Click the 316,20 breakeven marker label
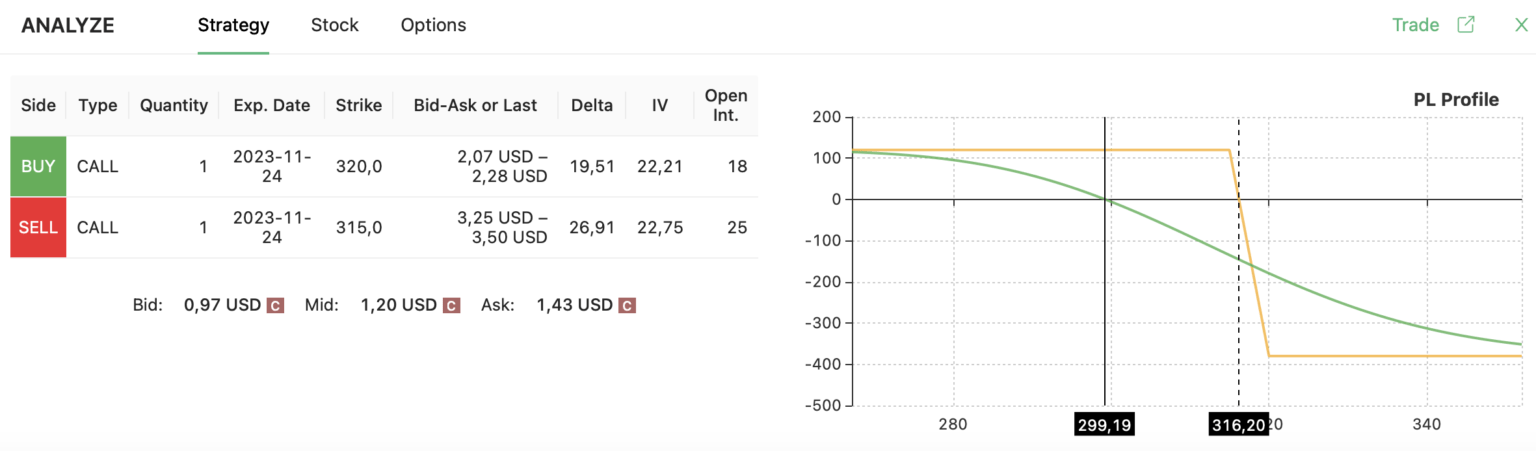This screenshot has width=1536, height=451. pyautogui.click(x=1238, y=425)
